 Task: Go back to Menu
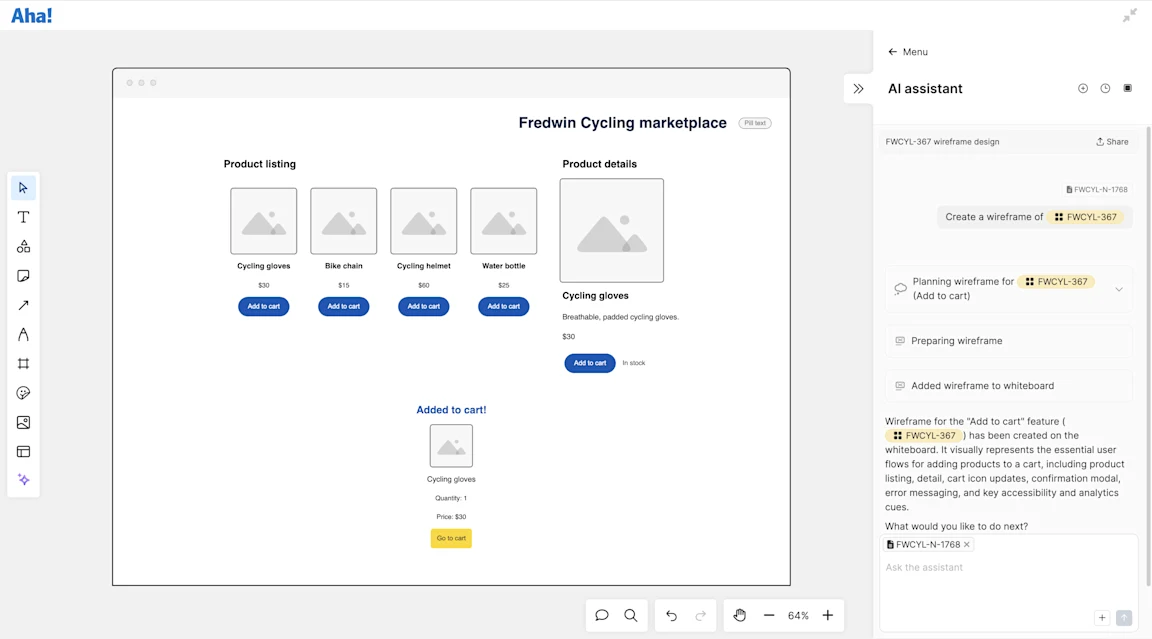908,52
